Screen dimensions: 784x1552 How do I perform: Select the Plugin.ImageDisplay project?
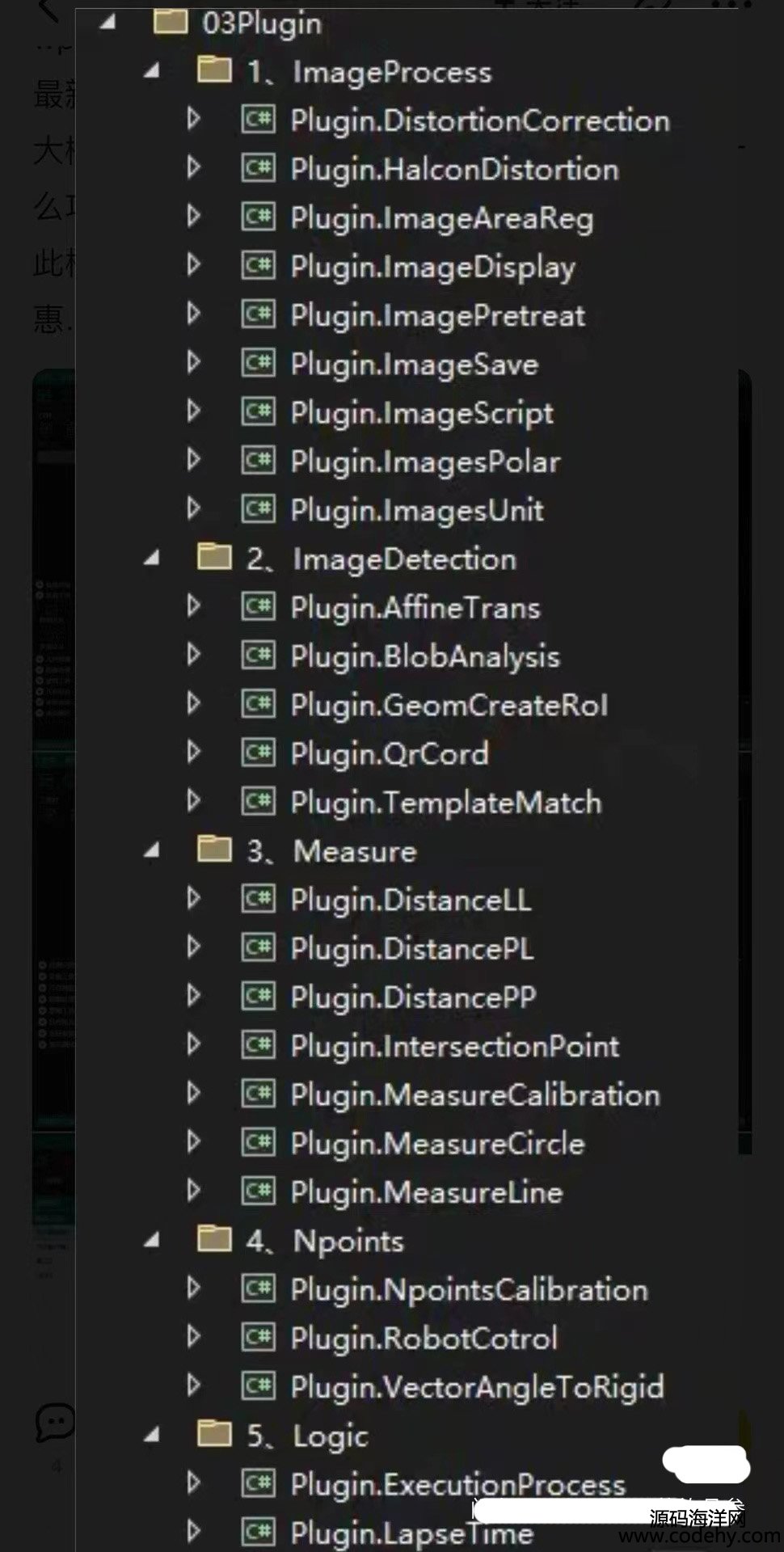pos(433,268)
